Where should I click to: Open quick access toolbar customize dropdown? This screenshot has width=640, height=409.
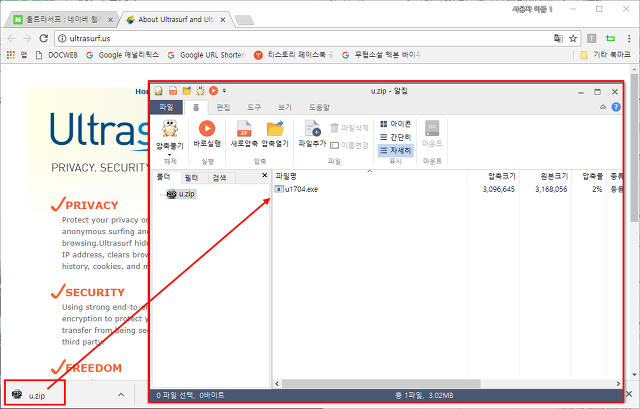click(x=224, y=91)
